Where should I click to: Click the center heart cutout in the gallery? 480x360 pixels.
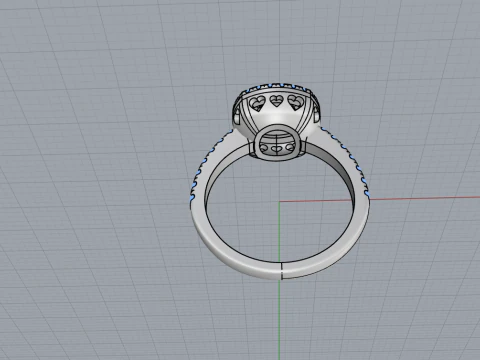[x=276, y=101]
